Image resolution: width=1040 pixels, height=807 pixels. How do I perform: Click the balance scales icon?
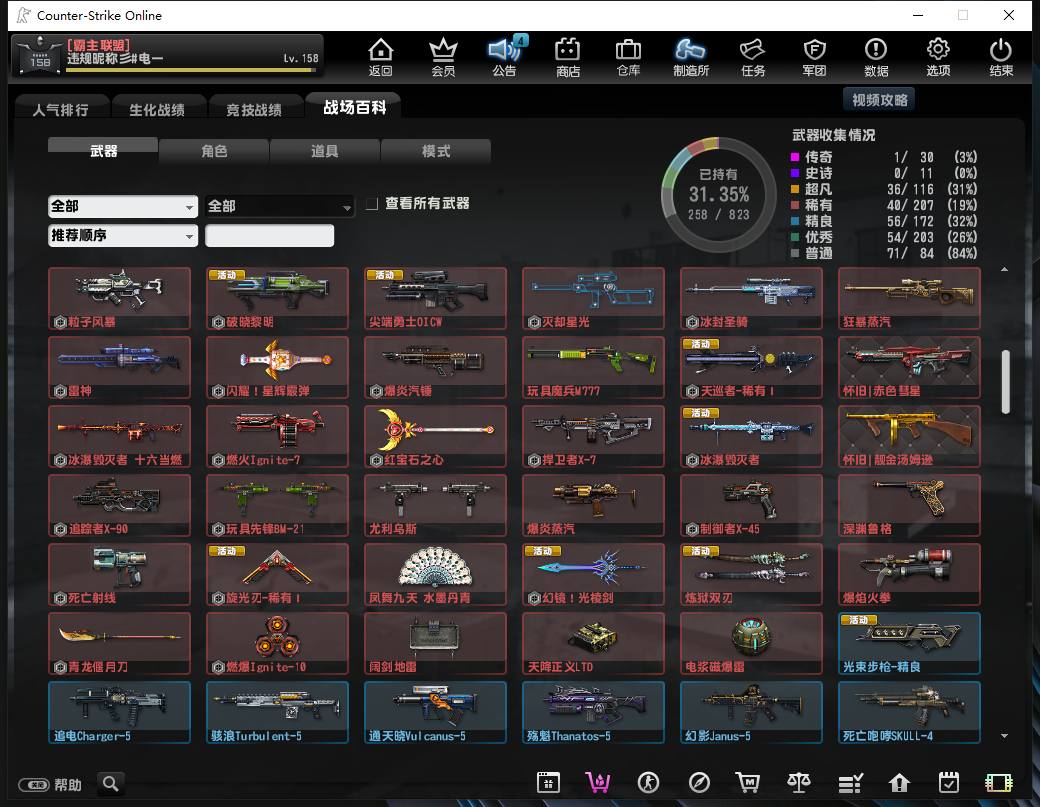coord(799,783)
